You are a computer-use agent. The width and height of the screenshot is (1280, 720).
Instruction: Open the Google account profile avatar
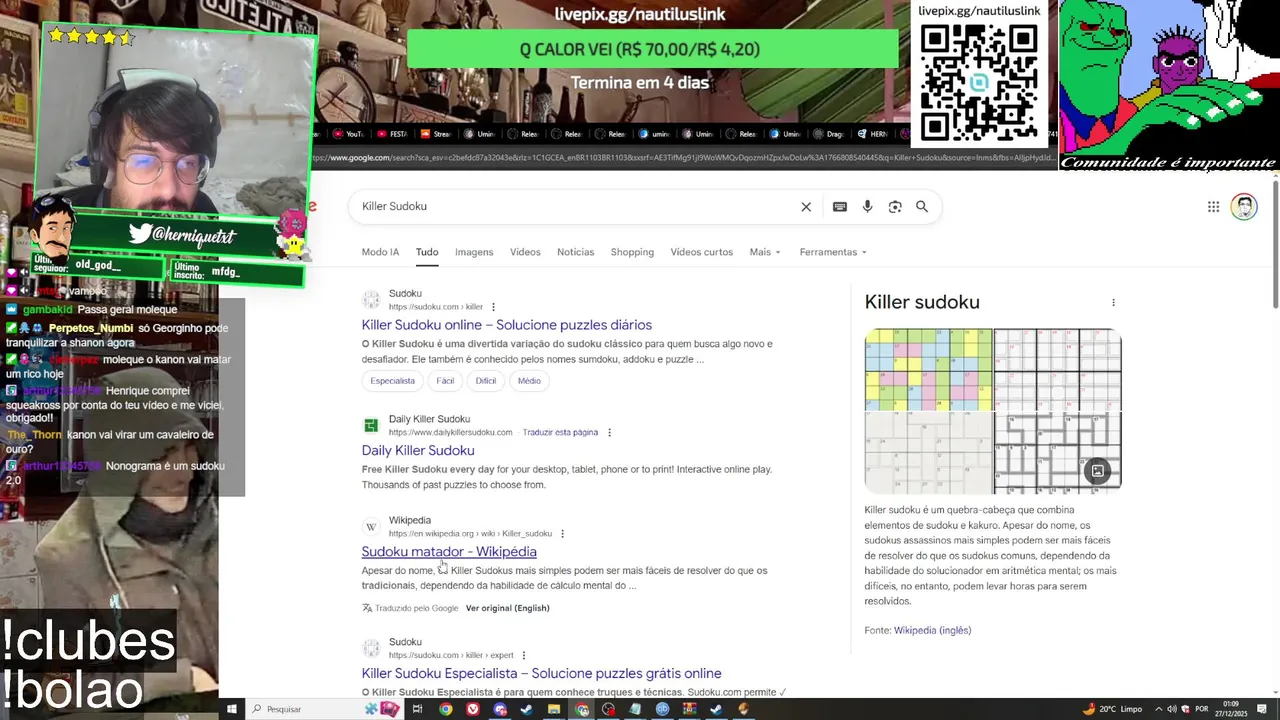point(1244,207)
